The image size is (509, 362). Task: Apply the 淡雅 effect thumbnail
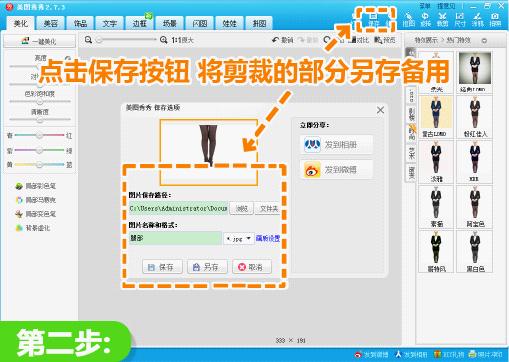coord(436,162)
